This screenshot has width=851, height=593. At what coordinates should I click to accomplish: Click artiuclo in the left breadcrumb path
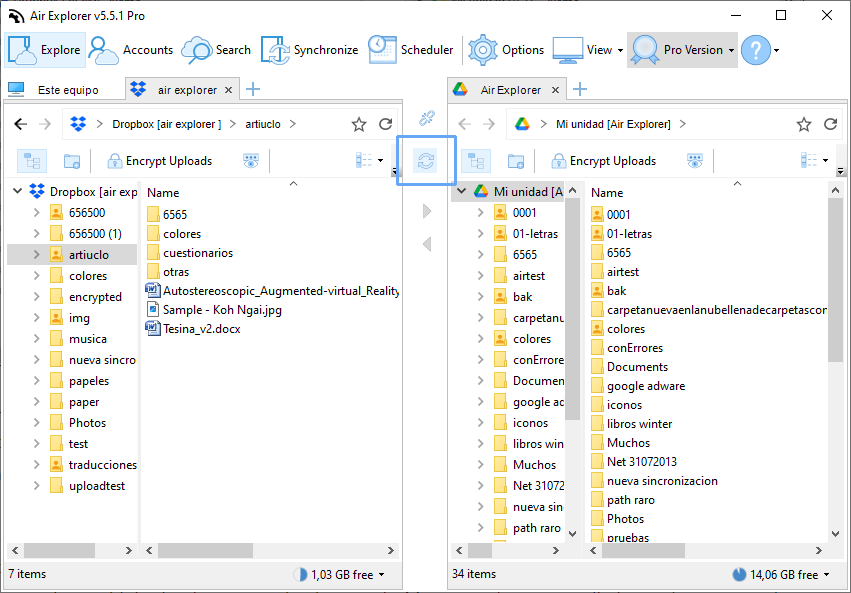coord(263,124)
